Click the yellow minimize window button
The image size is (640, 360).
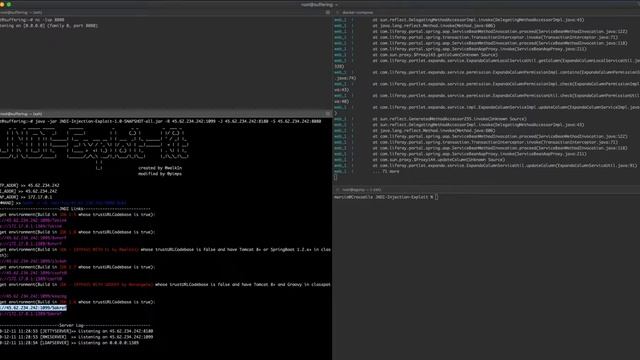point(2,4)
